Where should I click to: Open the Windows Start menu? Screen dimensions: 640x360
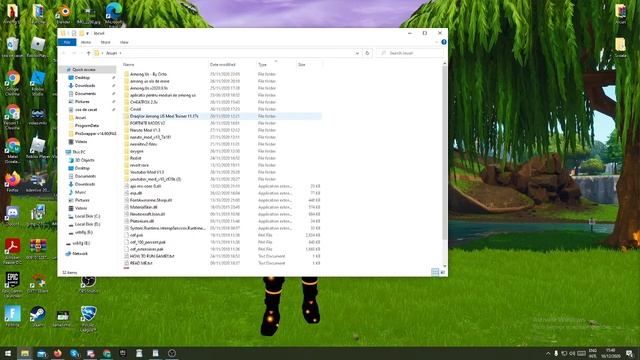[x=8, y=353]
